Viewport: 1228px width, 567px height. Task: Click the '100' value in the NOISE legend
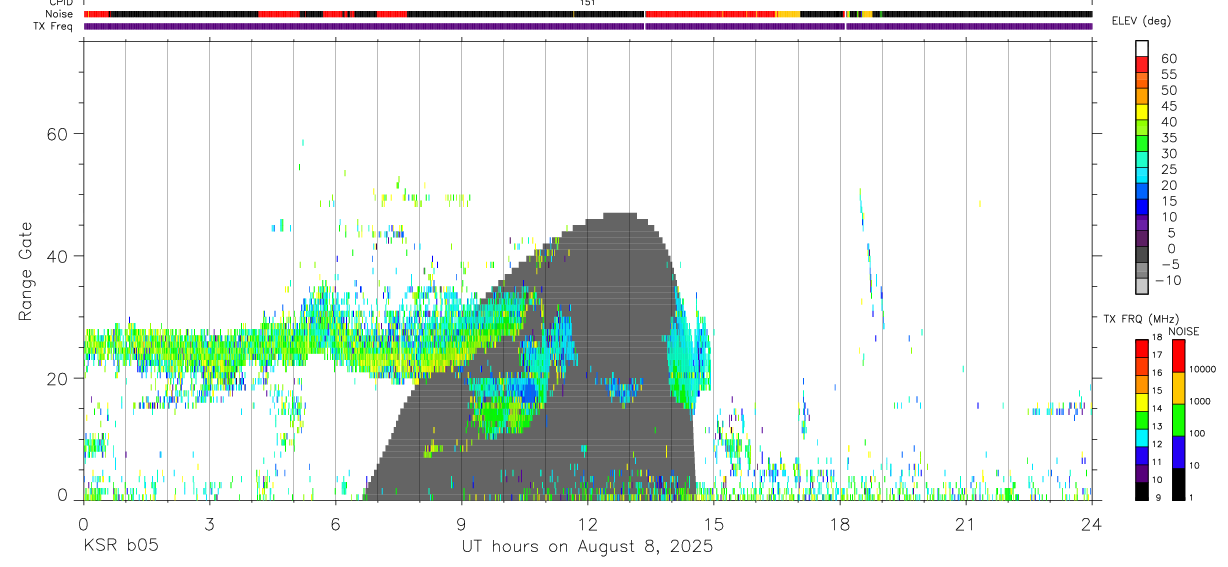coord(1197,434)
